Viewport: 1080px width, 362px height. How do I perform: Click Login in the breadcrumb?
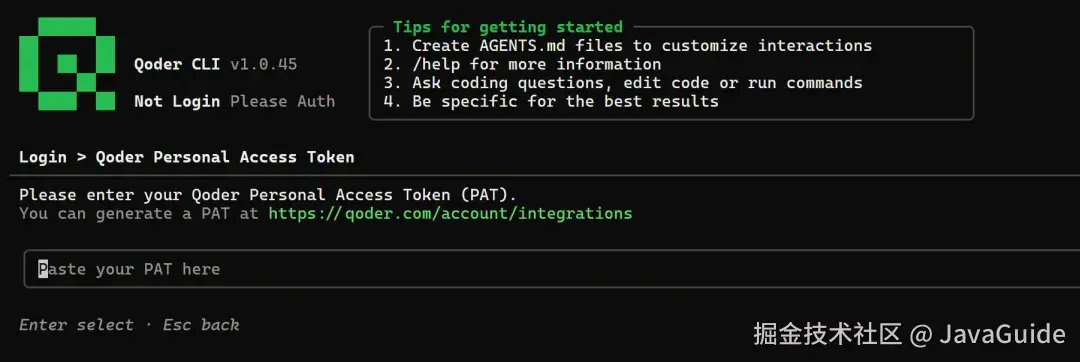(43, 157)
